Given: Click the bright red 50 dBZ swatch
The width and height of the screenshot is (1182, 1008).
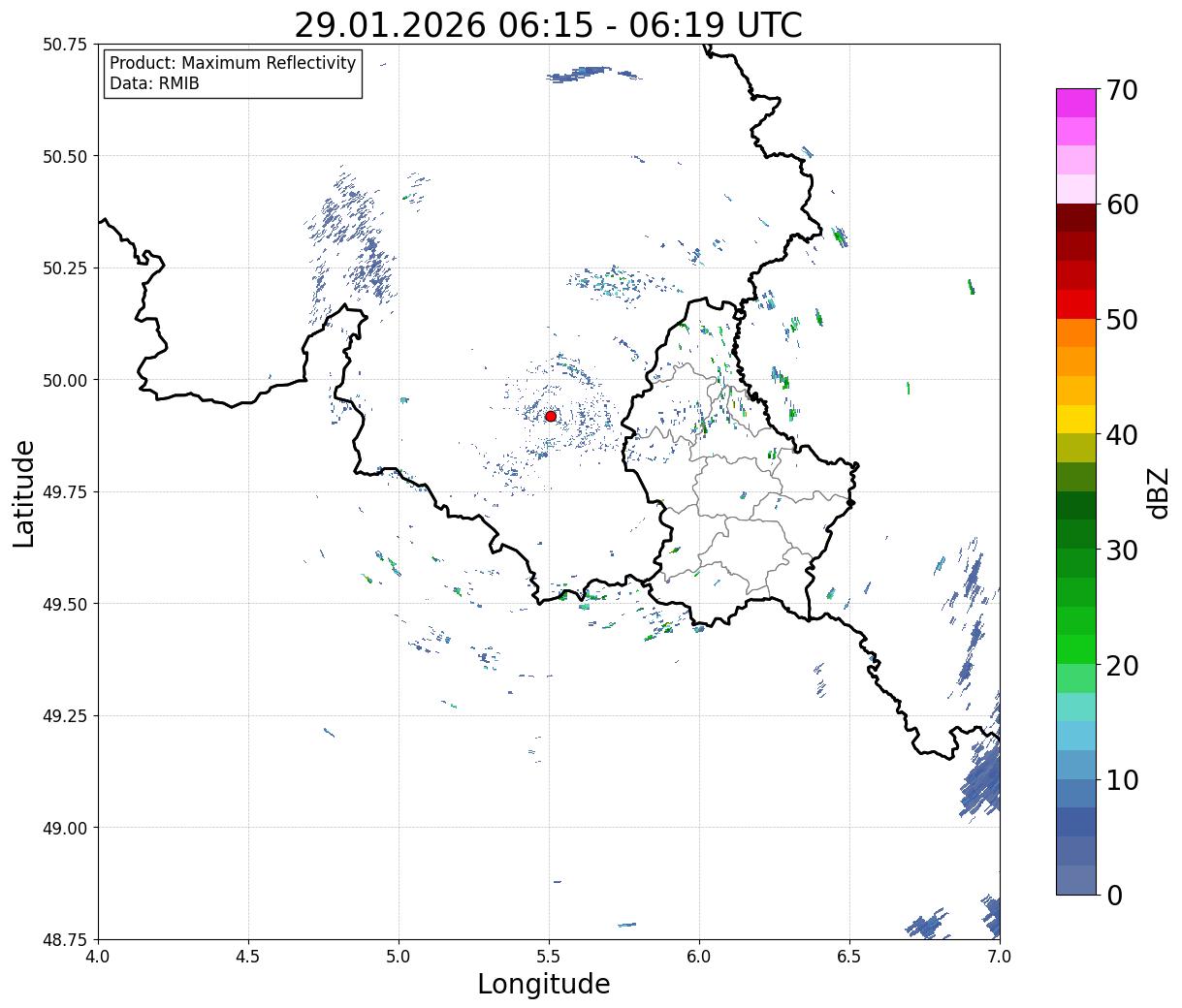Looking at the screenshot, I should pos(1076,304).
